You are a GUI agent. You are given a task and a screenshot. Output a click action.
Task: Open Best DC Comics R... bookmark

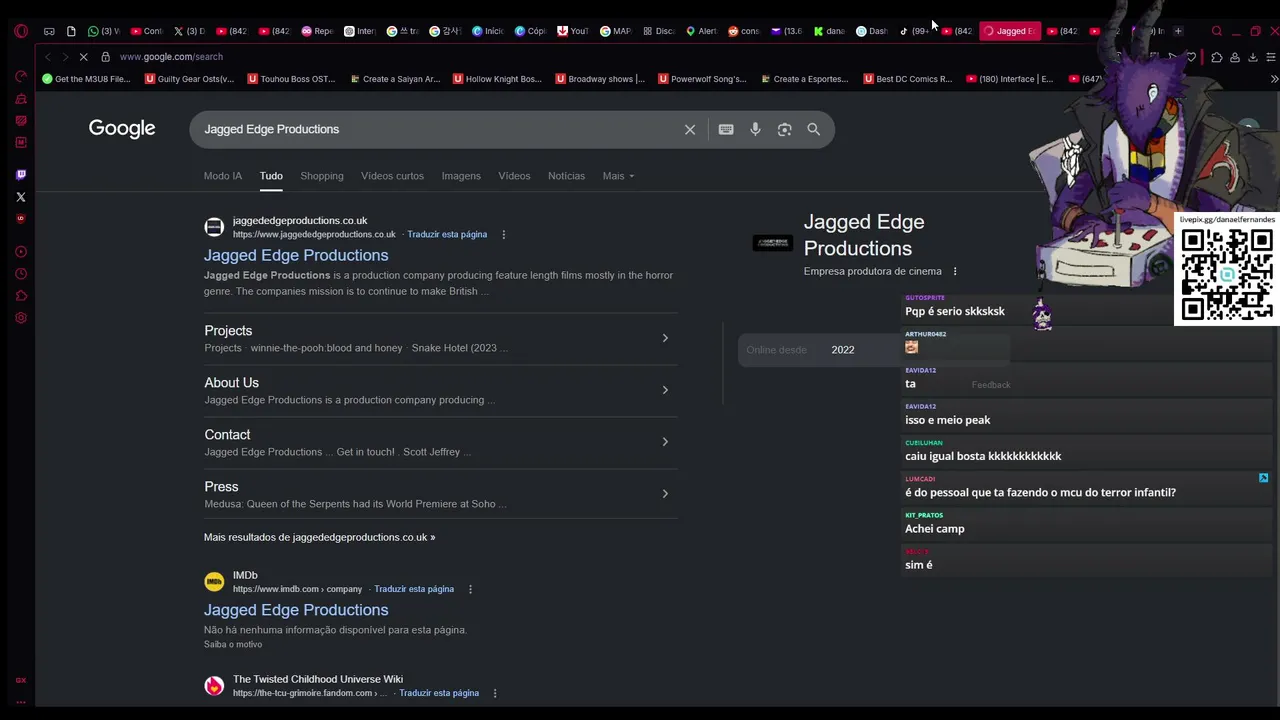point(907,79)
